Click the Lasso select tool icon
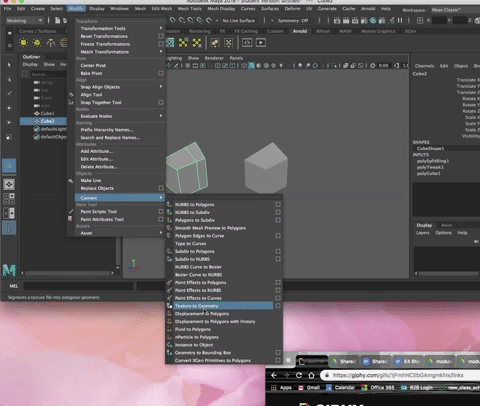Screen dimensions: 480x406 [x=9, y=79]
